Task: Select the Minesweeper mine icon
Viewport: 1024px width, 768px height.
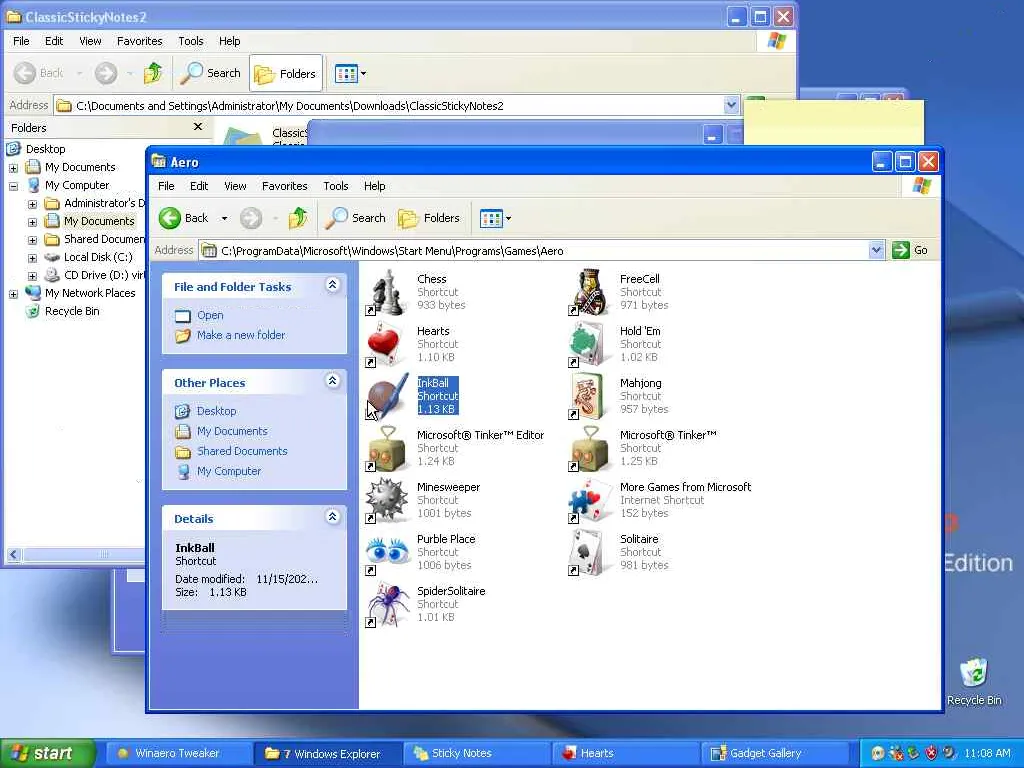Action: pos(387,501)
